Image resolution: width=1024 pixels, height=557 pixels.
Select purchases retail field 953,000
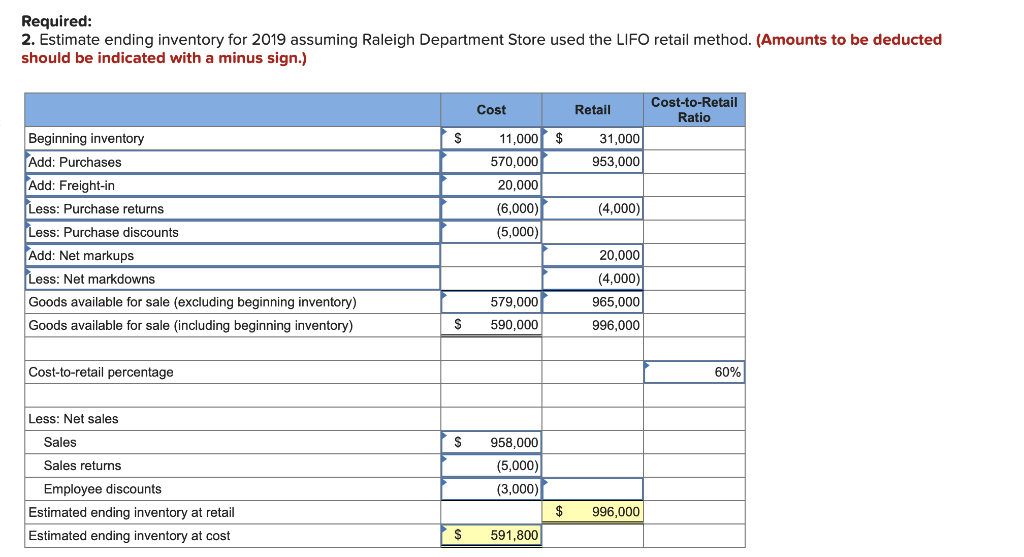coord(592,162)
